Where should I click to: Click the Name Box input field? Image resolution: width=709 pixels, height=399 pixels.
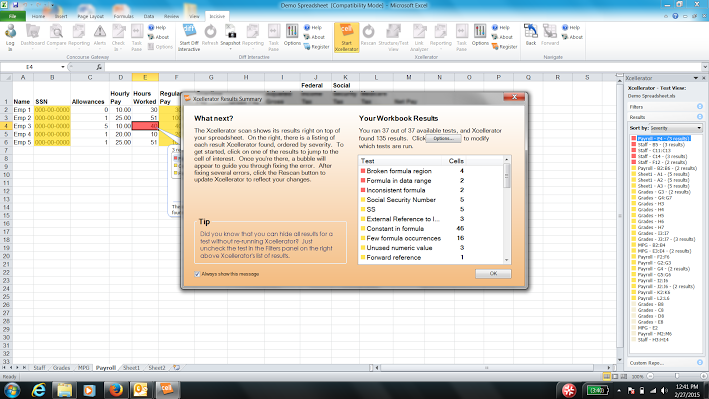pos(29,67)
